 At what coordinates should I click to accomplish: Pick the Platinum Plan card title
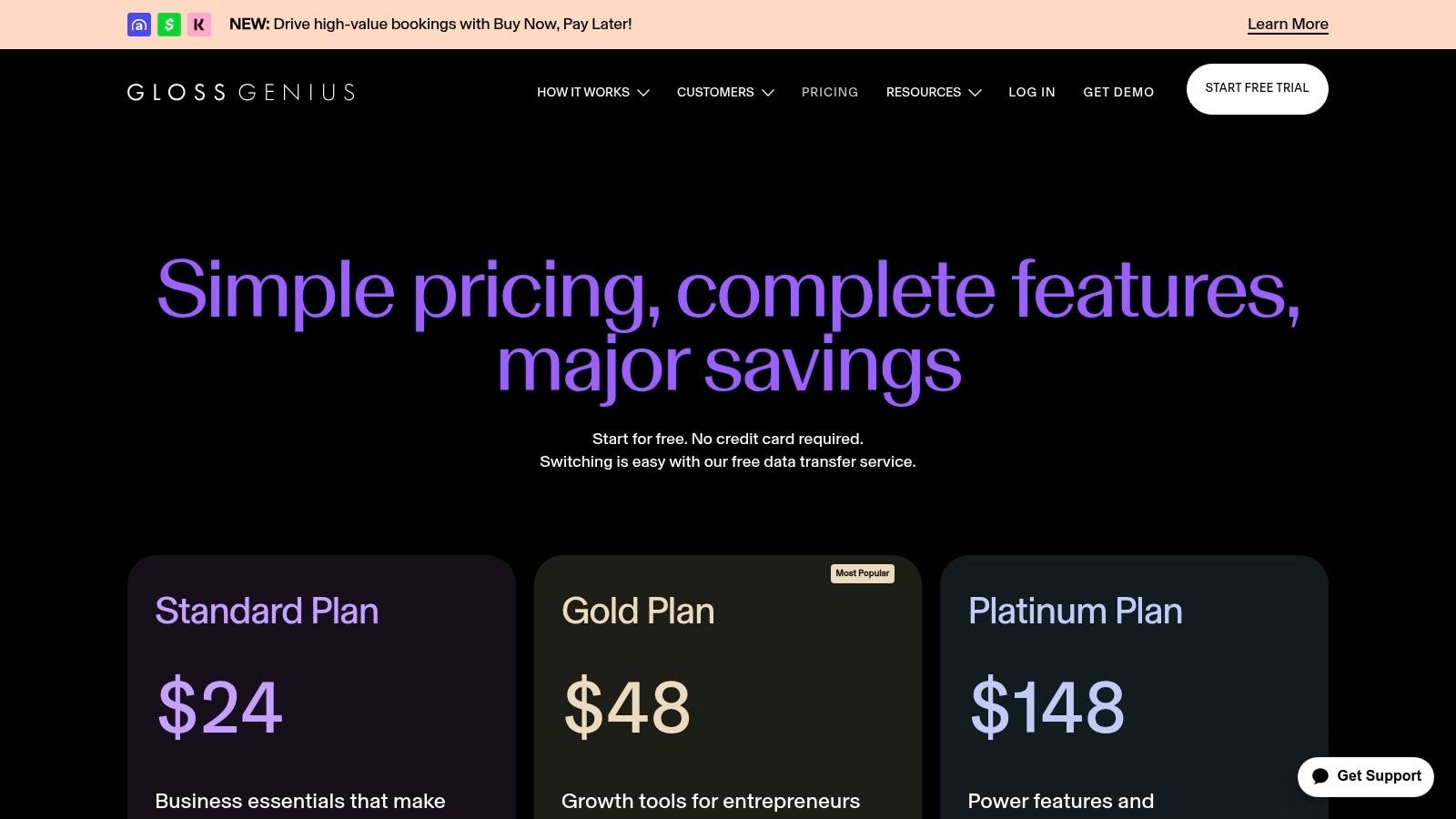click(x=1075, y=611)
